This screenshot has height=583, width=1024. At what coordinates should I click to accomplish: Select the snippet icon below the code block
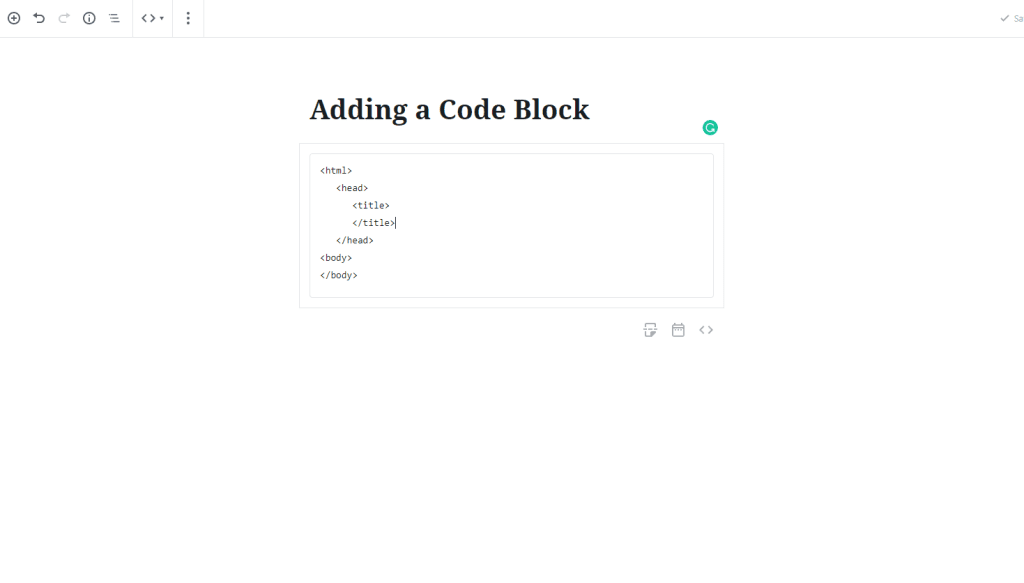(650, 329)
